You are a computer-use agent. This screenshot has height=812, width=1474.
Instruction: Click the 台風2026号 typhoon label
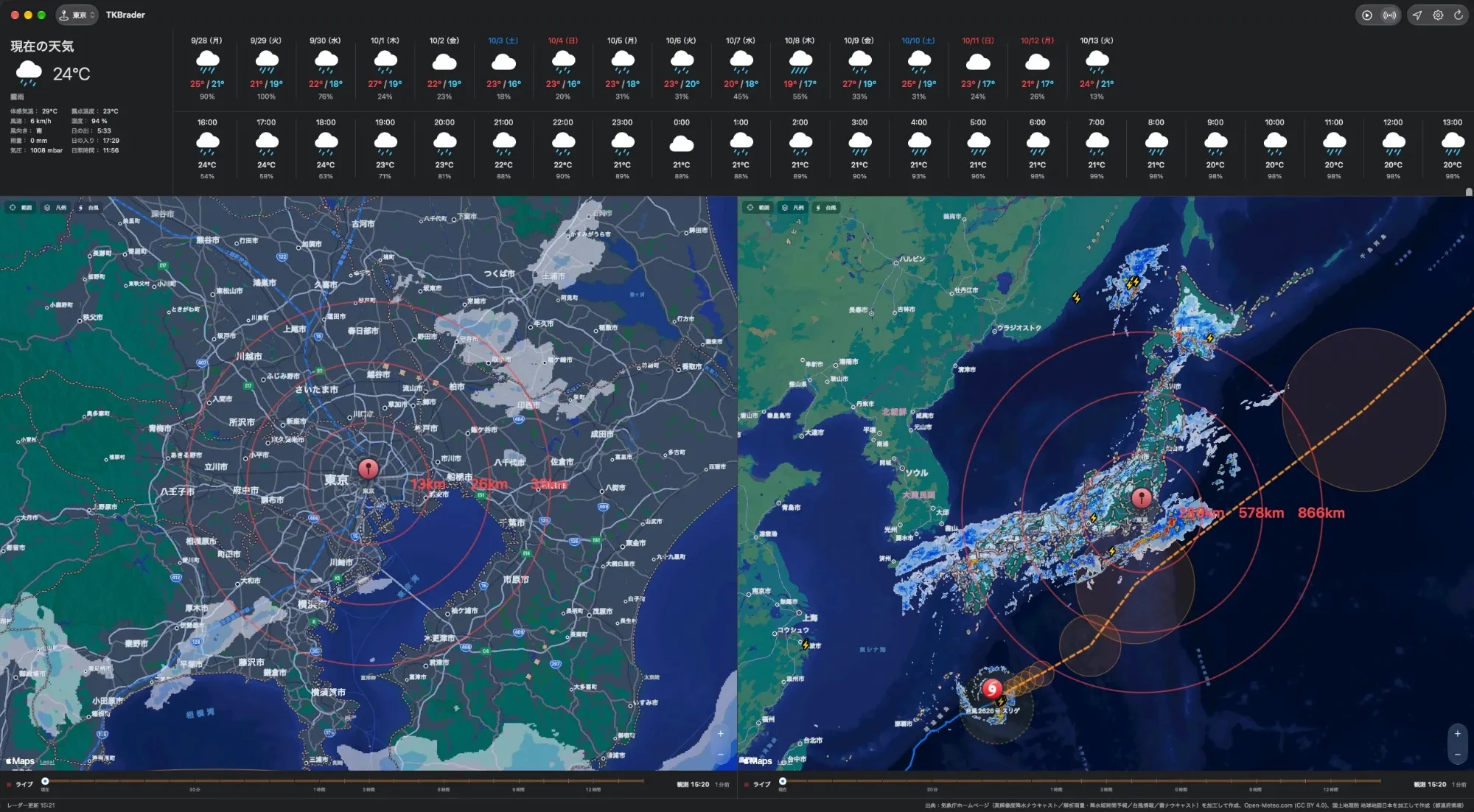pos(993,711)
